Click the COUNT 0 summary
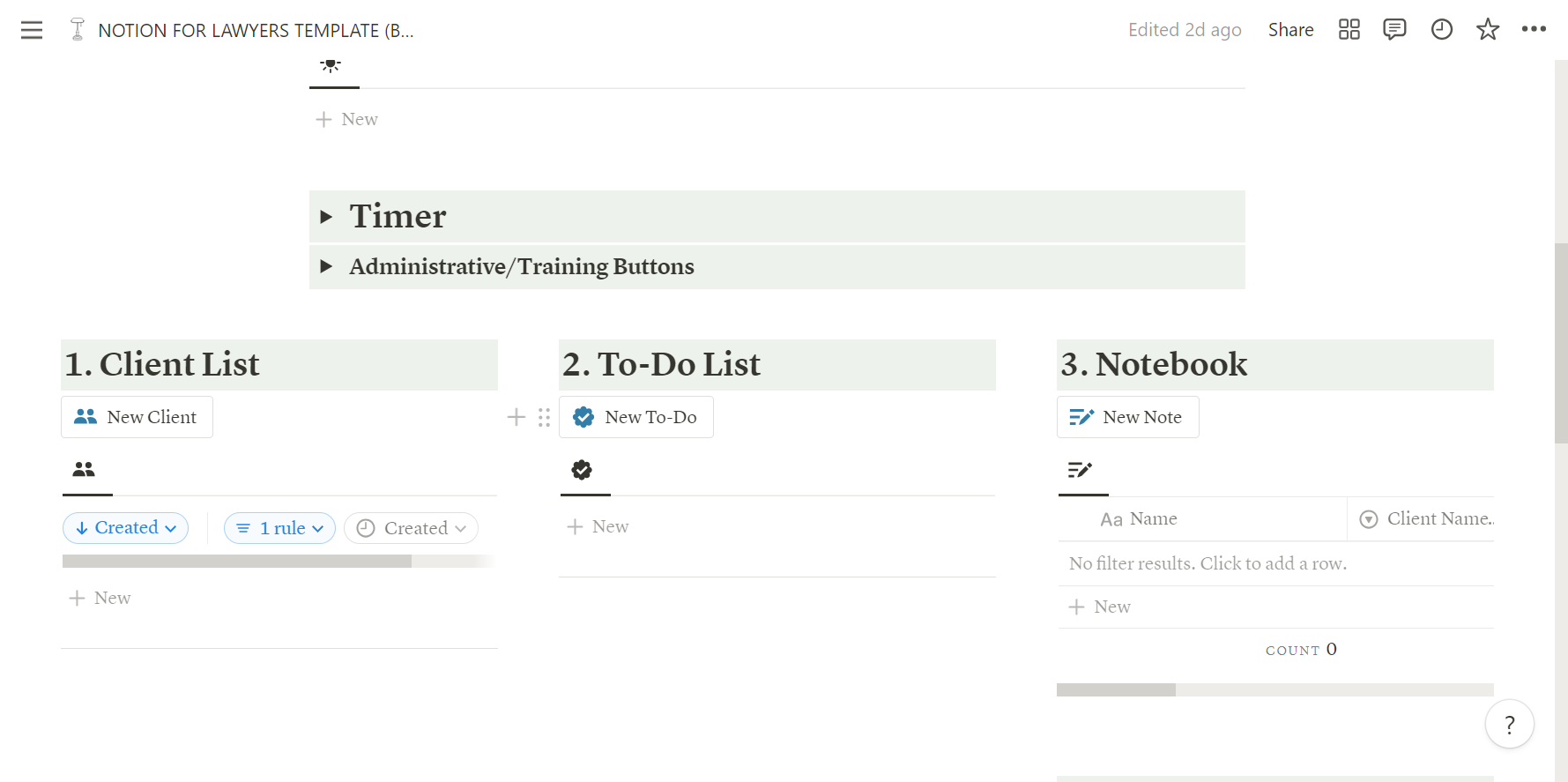1568x782 pixels. coord(1301,650)
